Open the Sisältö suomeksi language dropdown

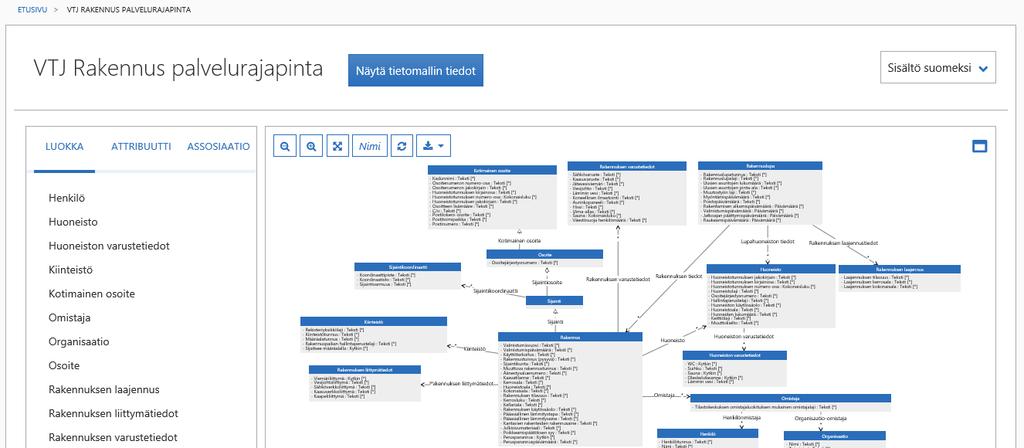[938, 68]
